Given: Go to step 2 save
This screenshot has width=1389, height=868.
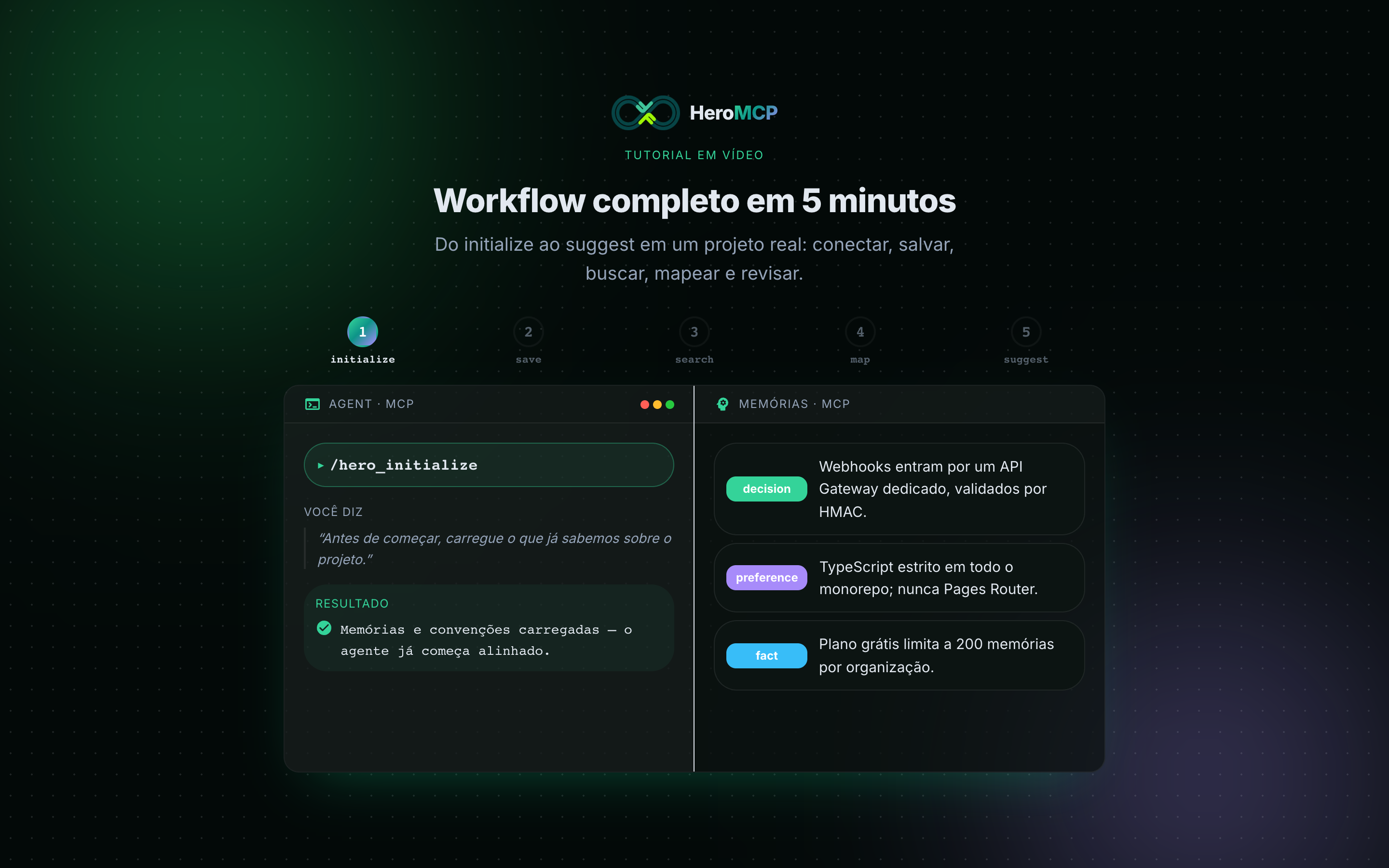Looking at the screenshot, I should [x=529, y=340].
